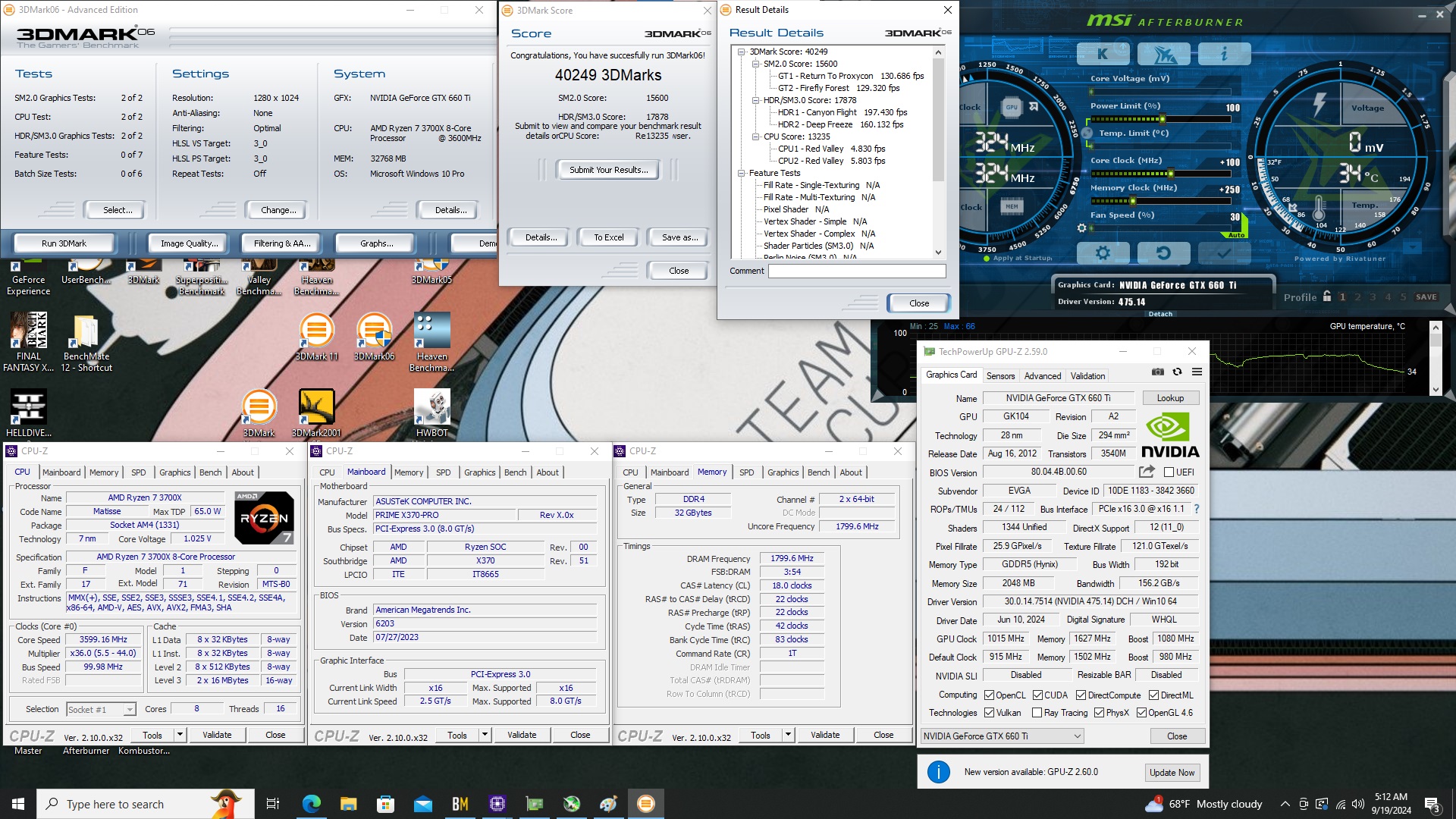The image size is (1456, 819).
Task: Open the Afterburner information button
Action: tap(1224, 54)
